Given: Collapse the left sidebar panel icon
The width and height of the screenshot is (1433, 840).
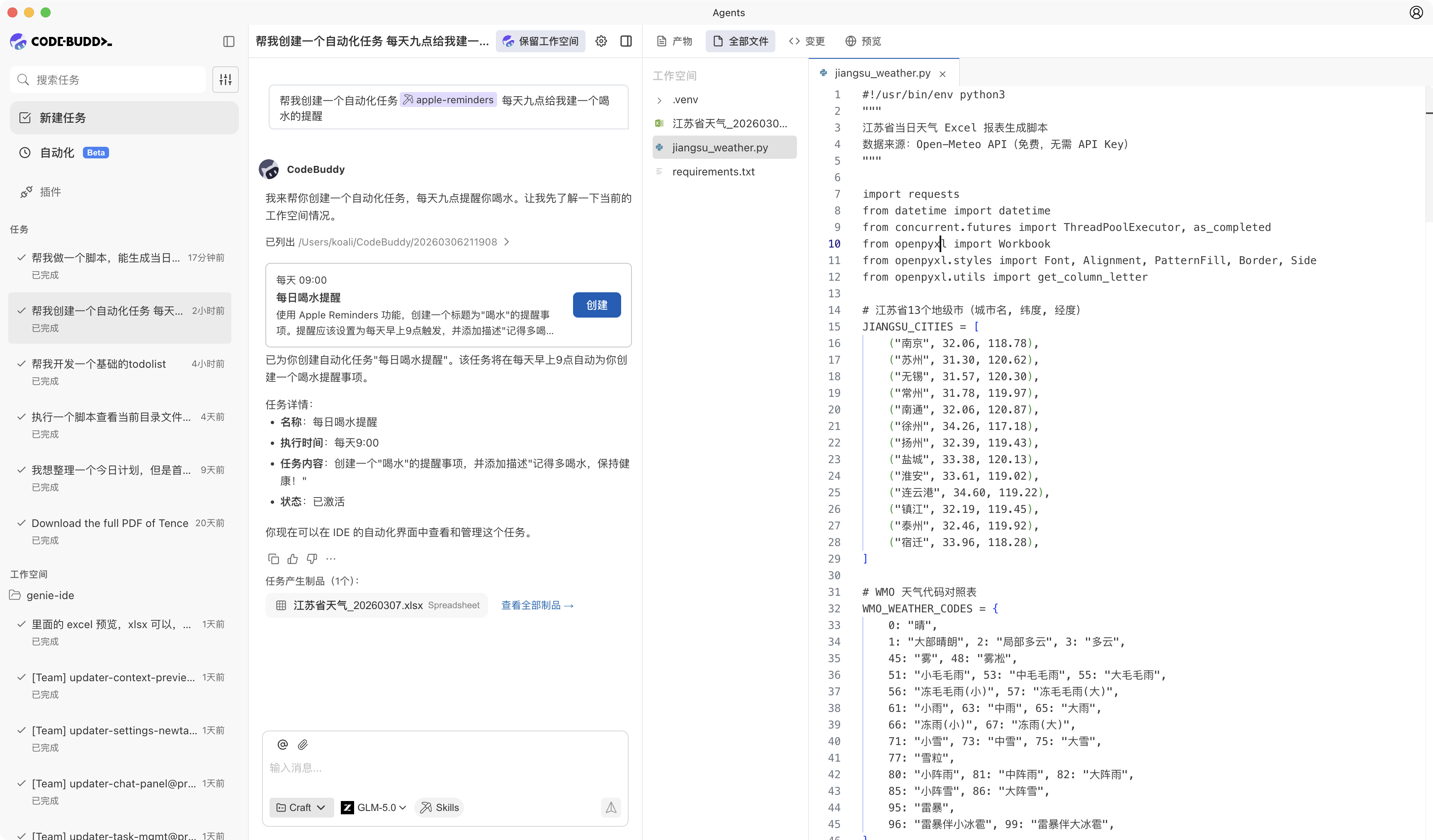Looking at the screenshot, I should pos(228,41).
